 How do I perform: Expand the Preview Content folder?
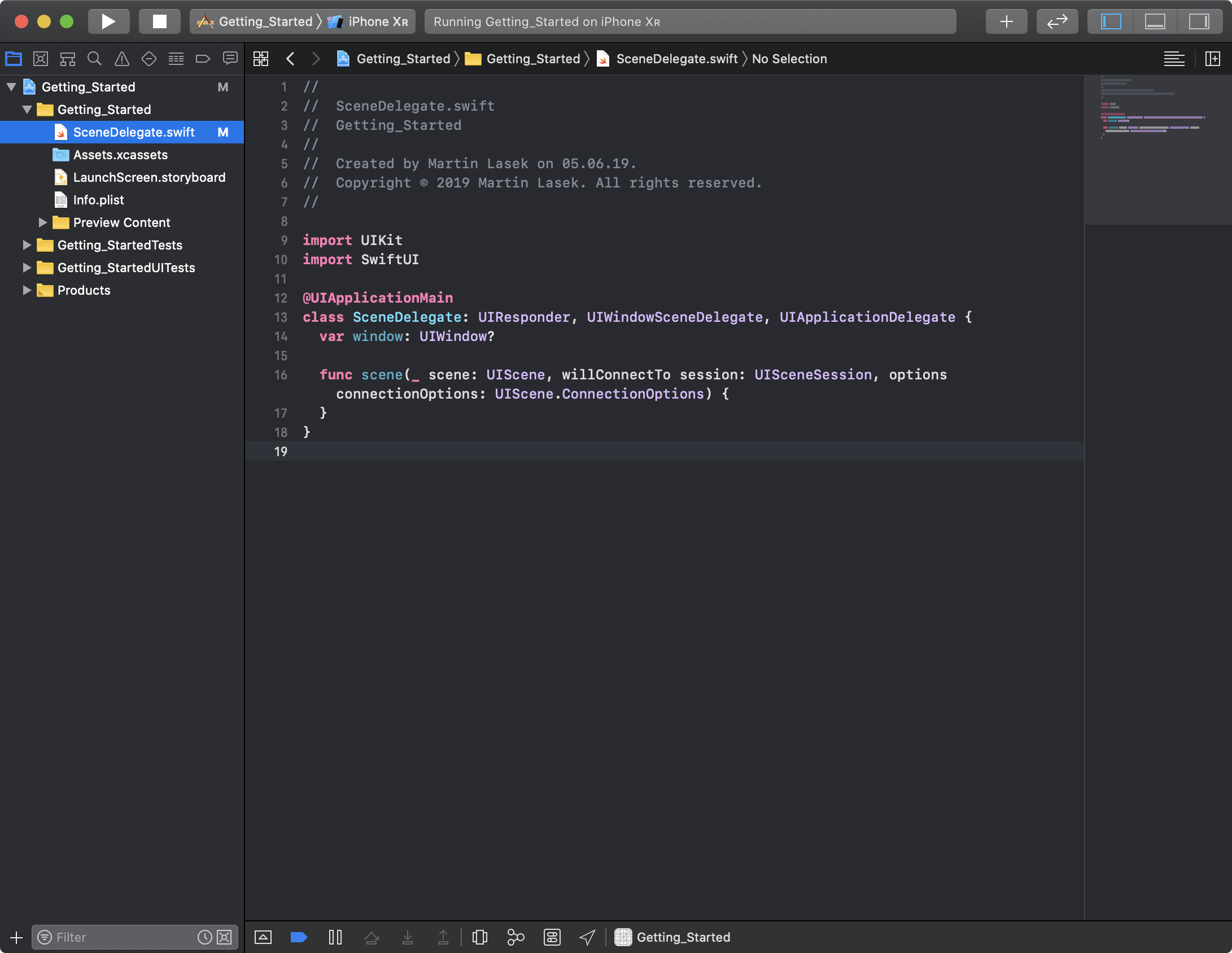[42, 222]
